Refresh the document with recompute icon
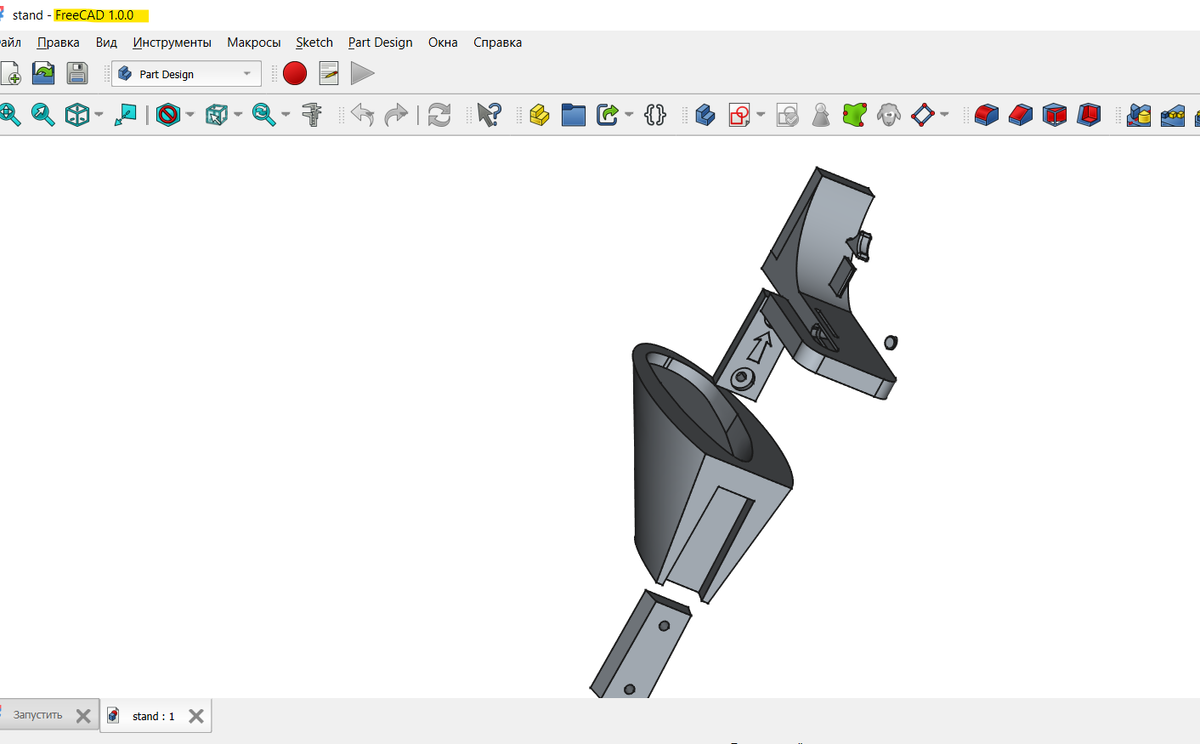 pyautogui.click(x=439, y=115)
